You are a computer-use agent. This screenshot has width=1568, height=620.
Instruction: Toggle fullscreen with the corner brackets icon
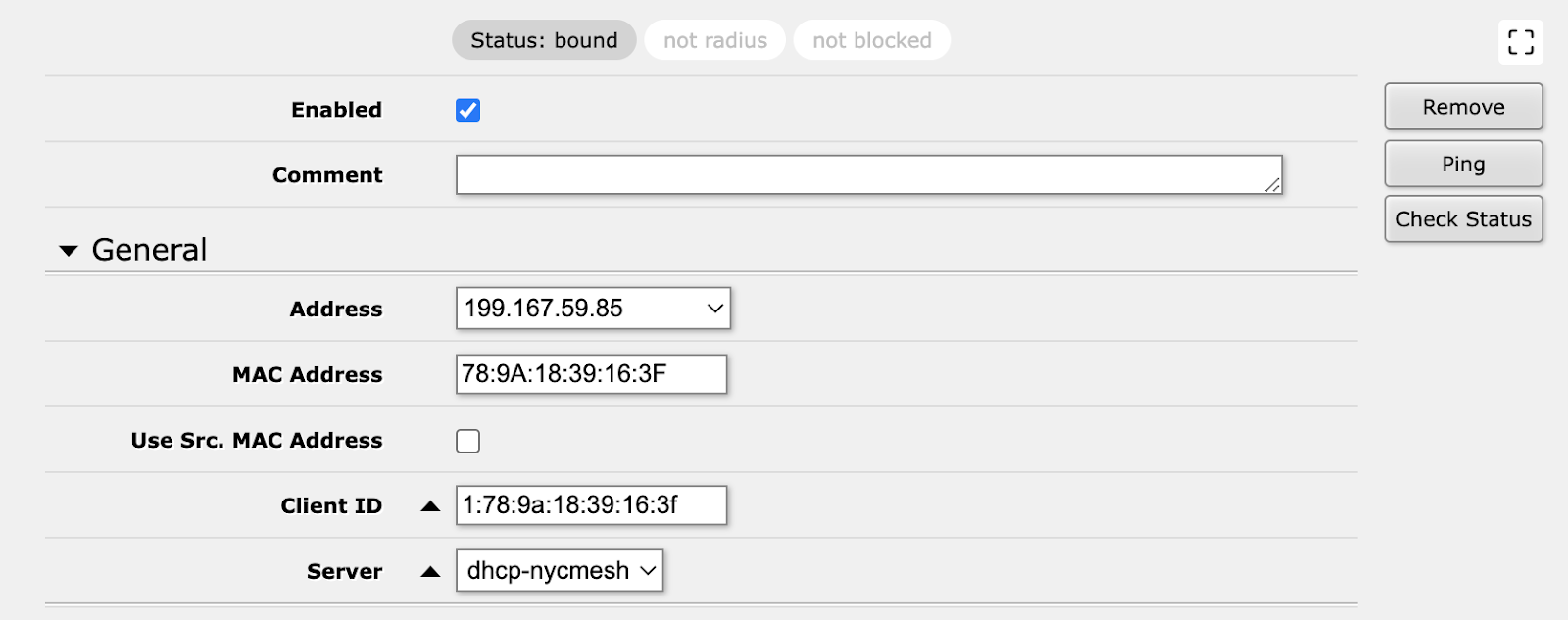[1520, 42]
